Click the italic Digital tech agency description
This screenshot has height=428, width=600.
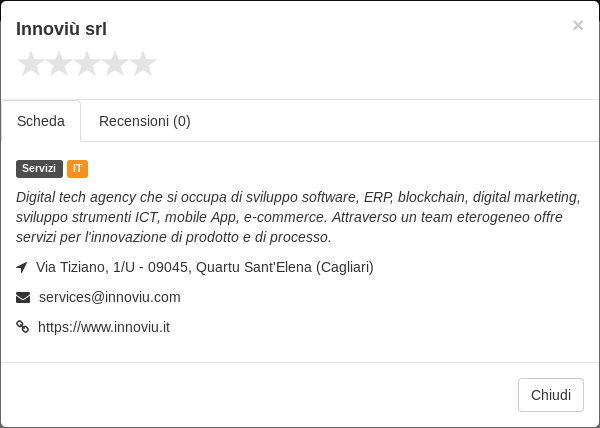click(298, 217)
